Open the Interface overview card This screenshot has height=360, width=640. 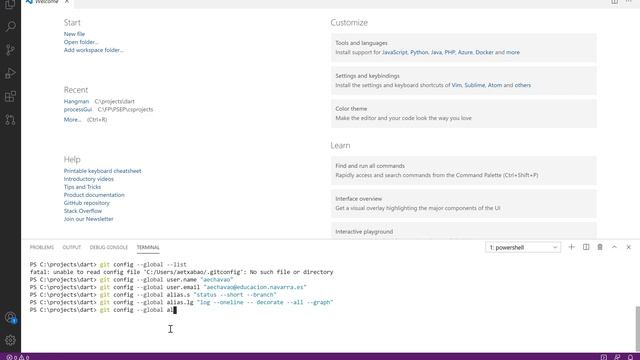click(x=464, y=203)
